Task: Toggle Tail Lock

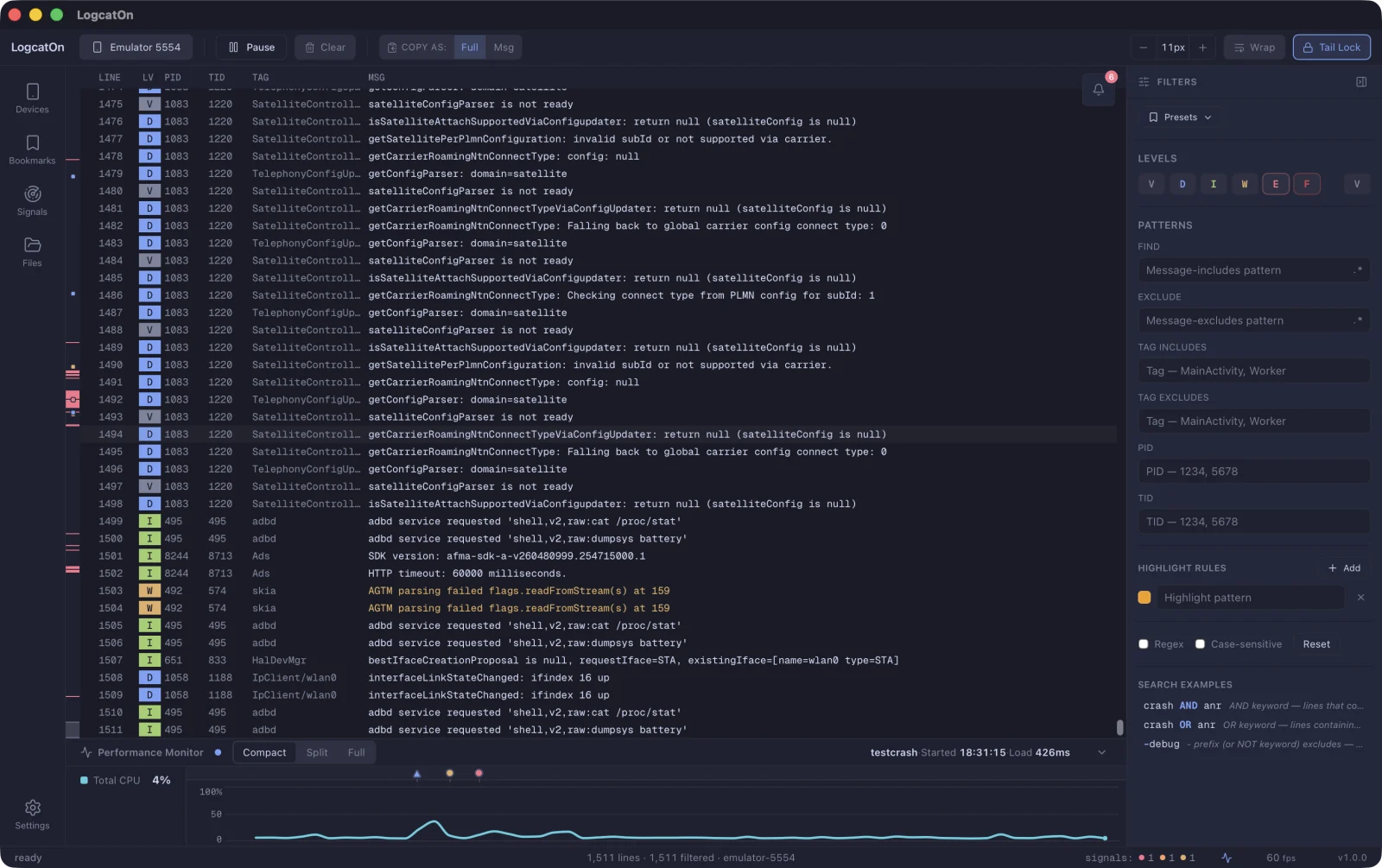Action: point(1331,48)
